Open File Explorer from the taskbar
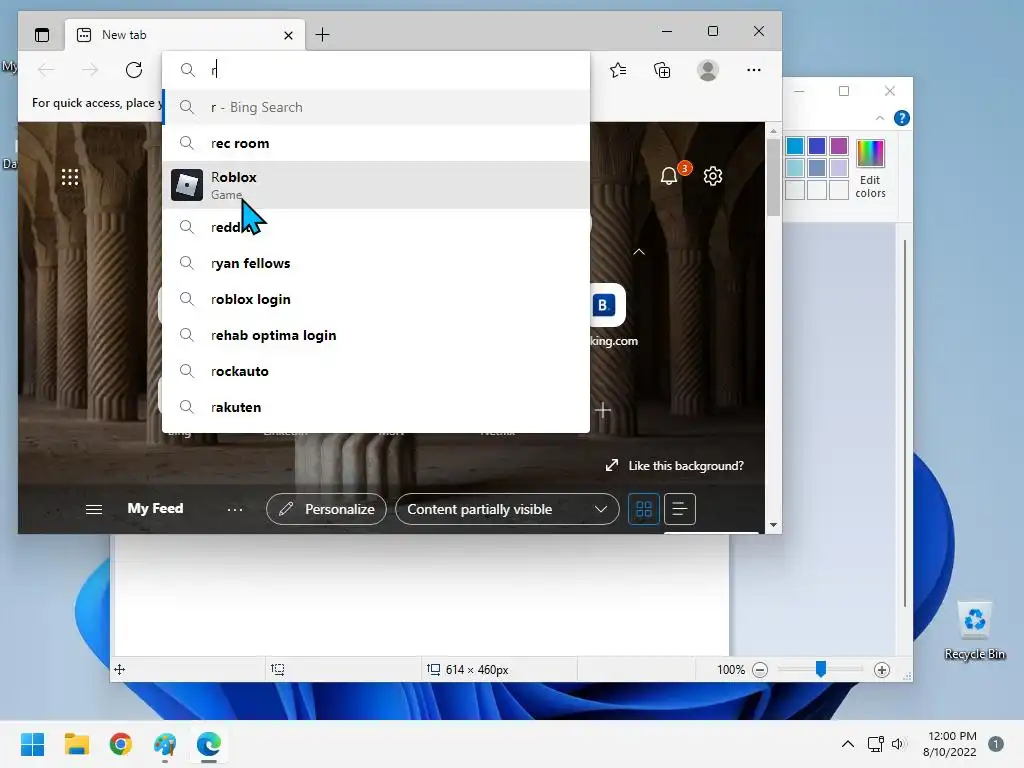Screen dimensions: 1024x768 [x=76, y=744]
